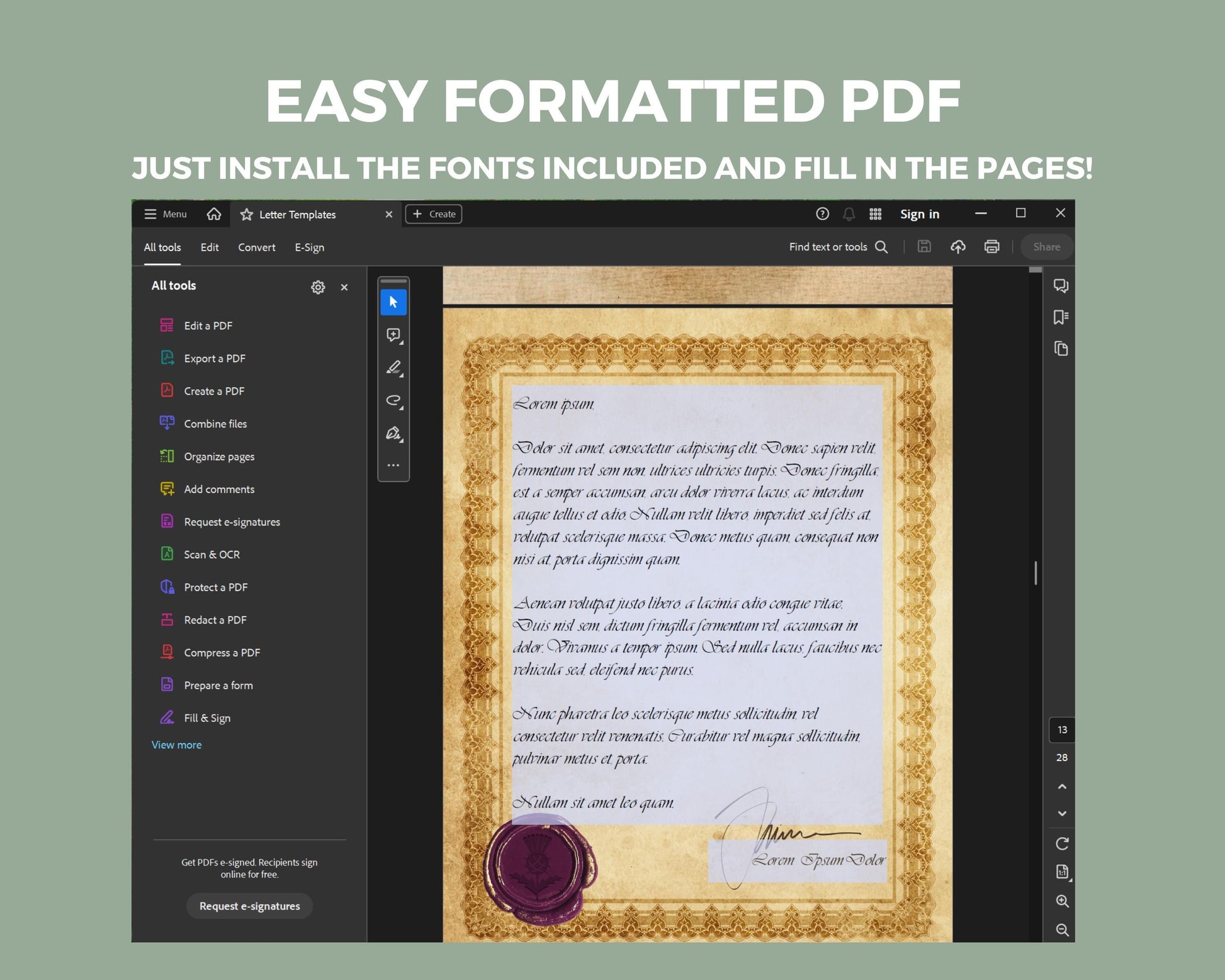Click the fill and sign pen tool
The width and height of the screenshot is (1225, 980).
(x=393, y=433)
